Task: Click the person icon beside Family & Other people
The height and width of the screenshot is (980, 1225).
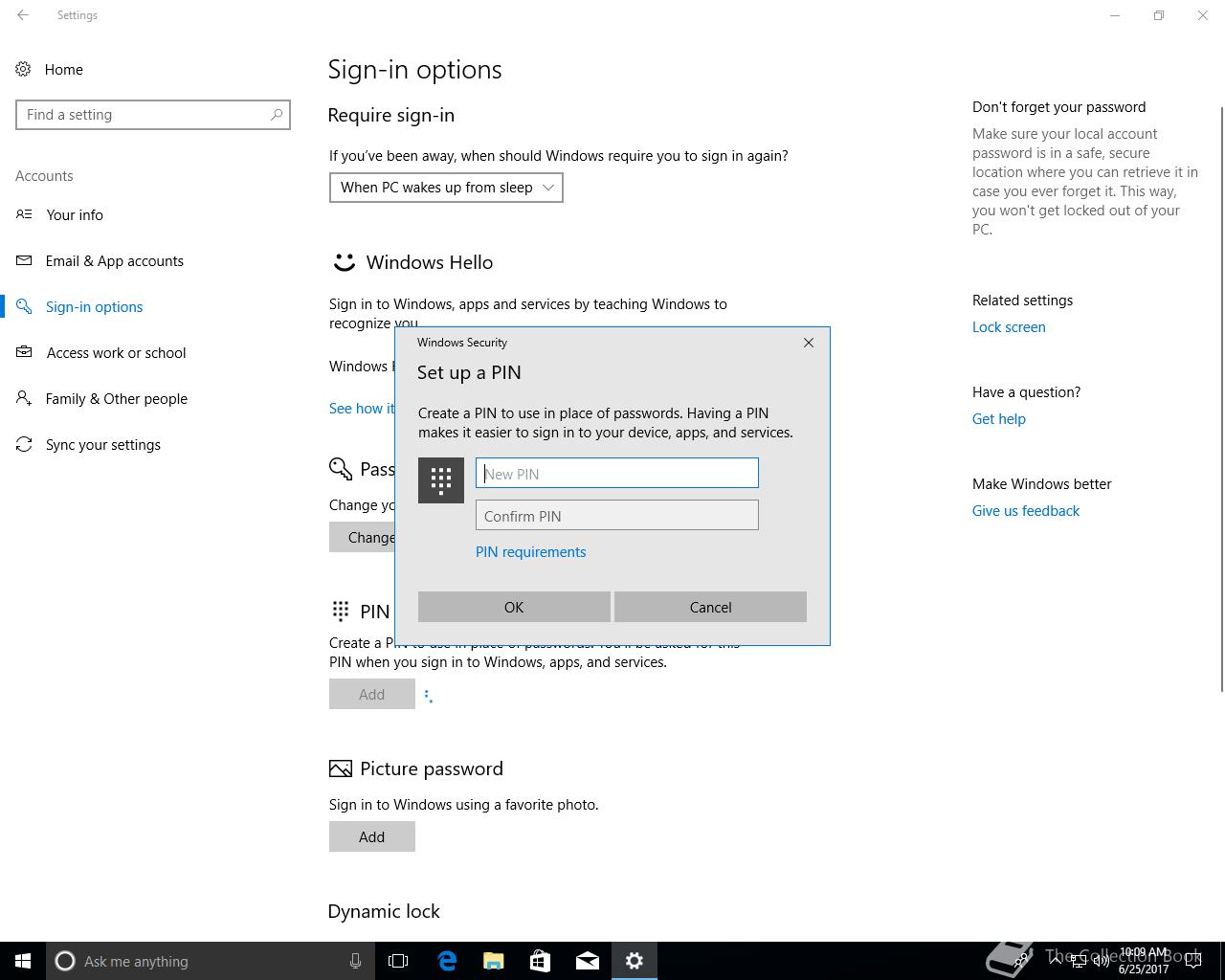Action: tap(24, 398)
